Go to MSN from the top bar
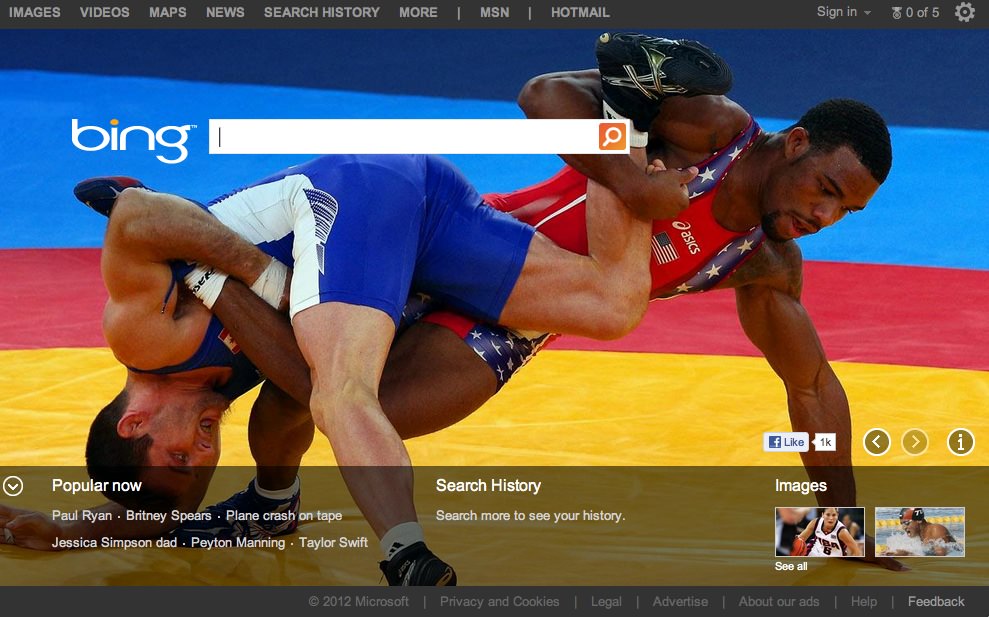Image resolution: width=989 pixels, height=617 pixels. pos(494,12)
